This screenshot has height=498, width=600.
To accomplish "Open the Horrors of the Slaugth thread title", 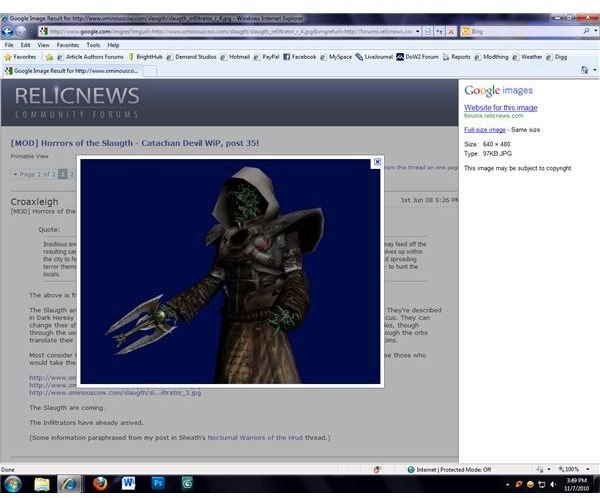I will 135,143.
